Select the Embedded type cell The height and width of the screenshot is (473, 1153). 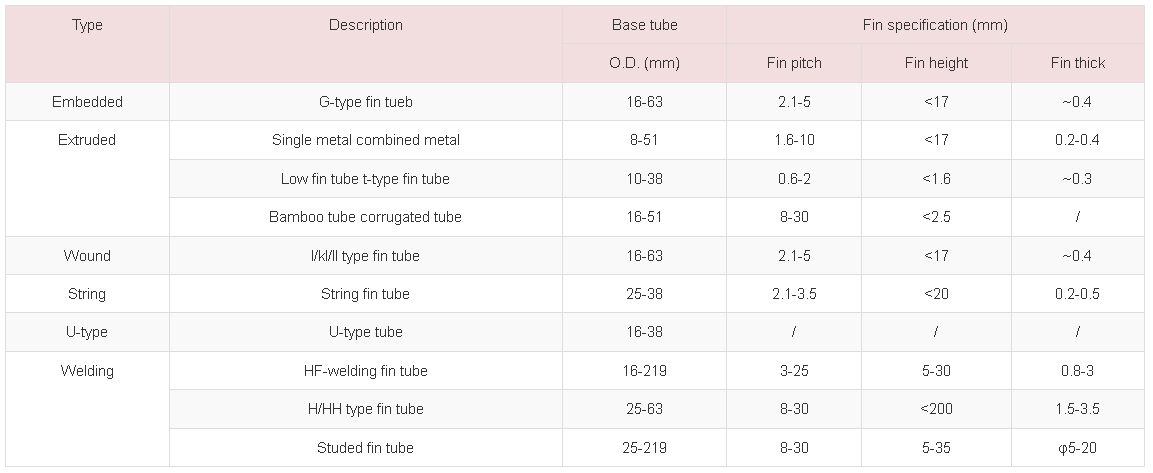(88, 102)
